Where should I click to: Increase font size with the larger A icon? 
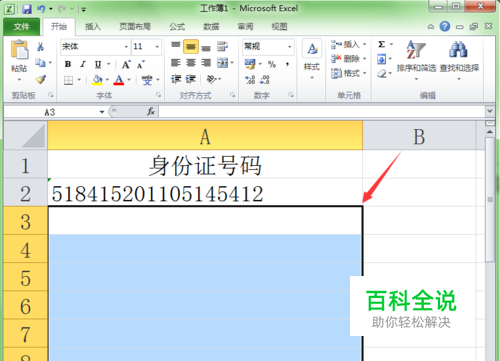(x=126, y=64)
